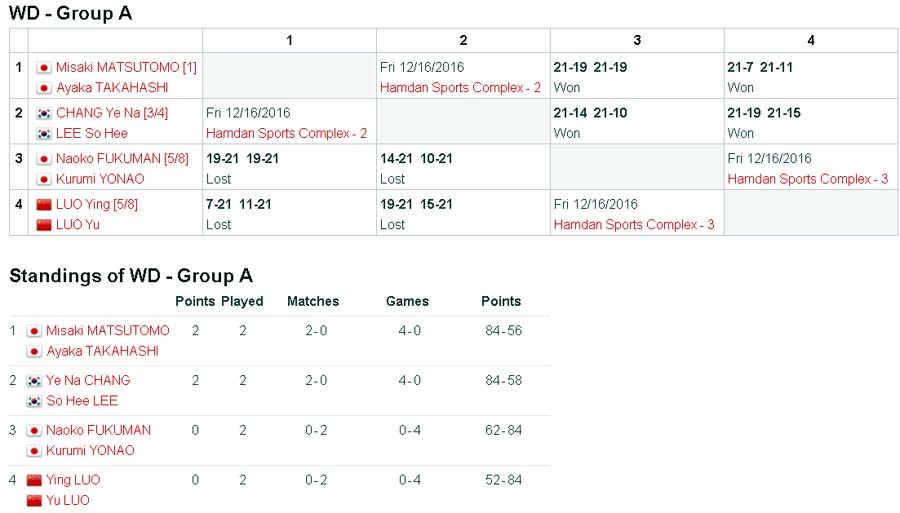The height and width of the screenshot is (513, 900).
Task: Open LUO Yu player link in group table
Action: [77, 225]
